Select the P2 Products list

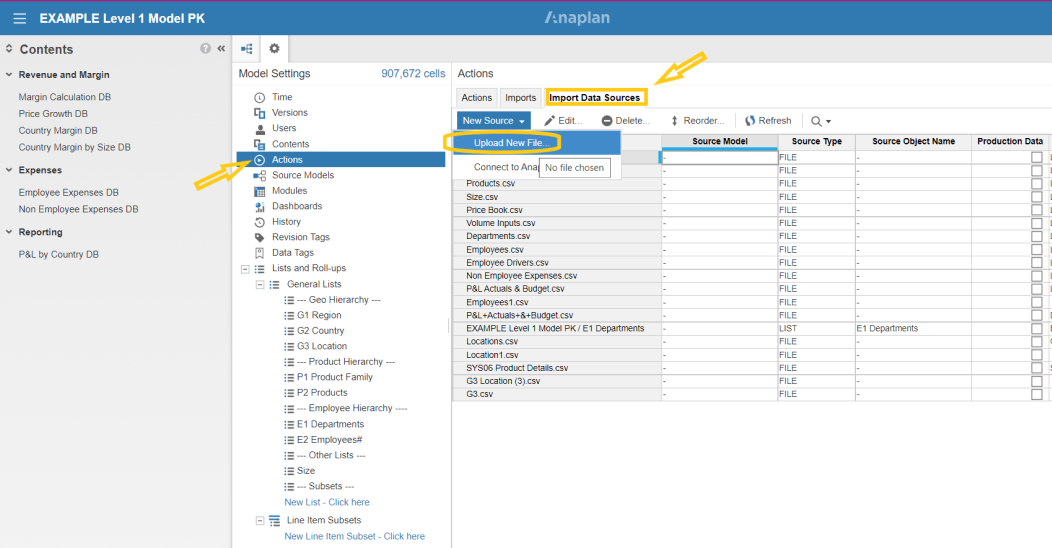coord(322,393)
